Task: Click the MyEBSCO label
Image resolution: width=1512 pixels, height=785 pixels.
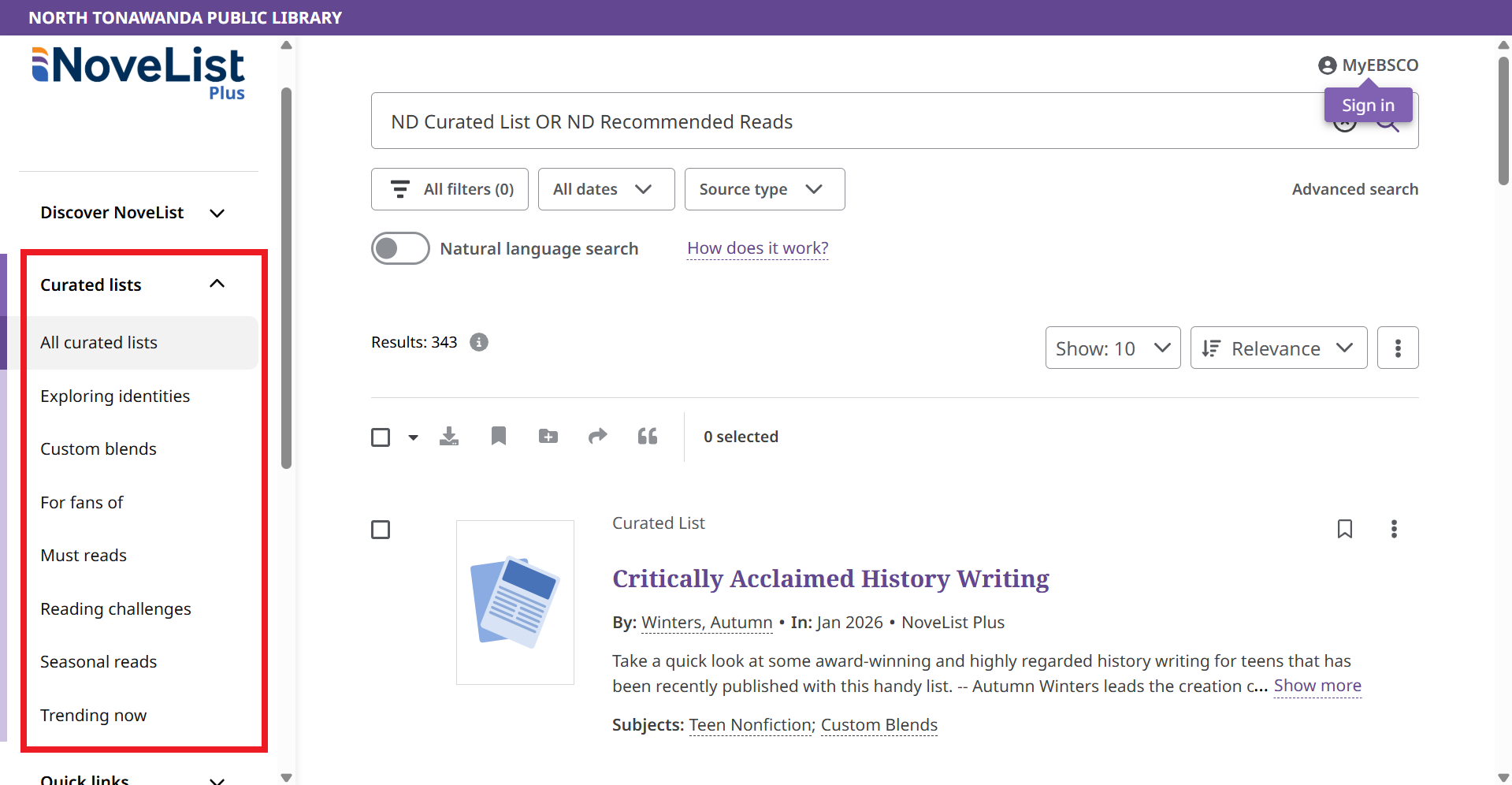Action: [x=1380, y=65]
